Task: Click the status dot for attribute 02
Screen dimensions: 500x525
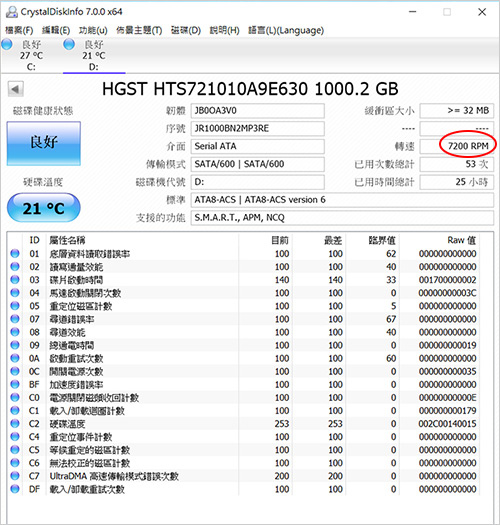Action: [15, 267]
